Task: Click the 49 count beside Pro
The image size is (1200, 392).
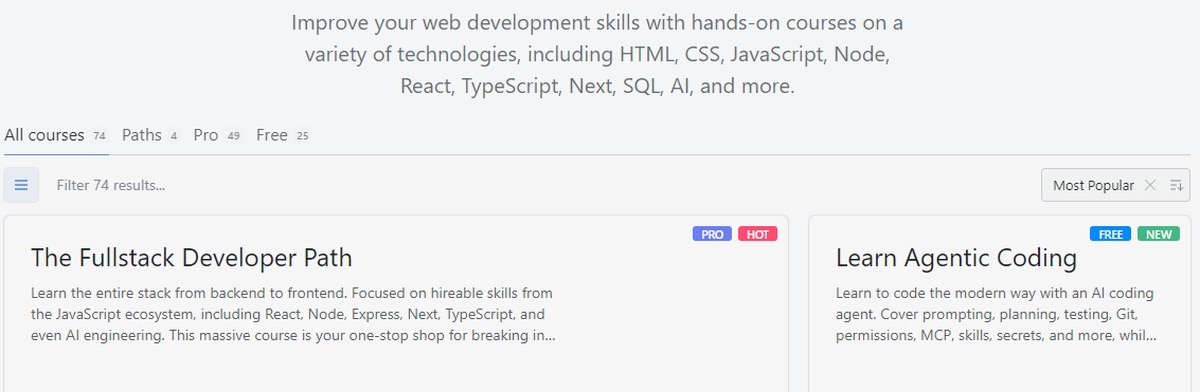Action: pyautogui.click(x=234, y=136)
